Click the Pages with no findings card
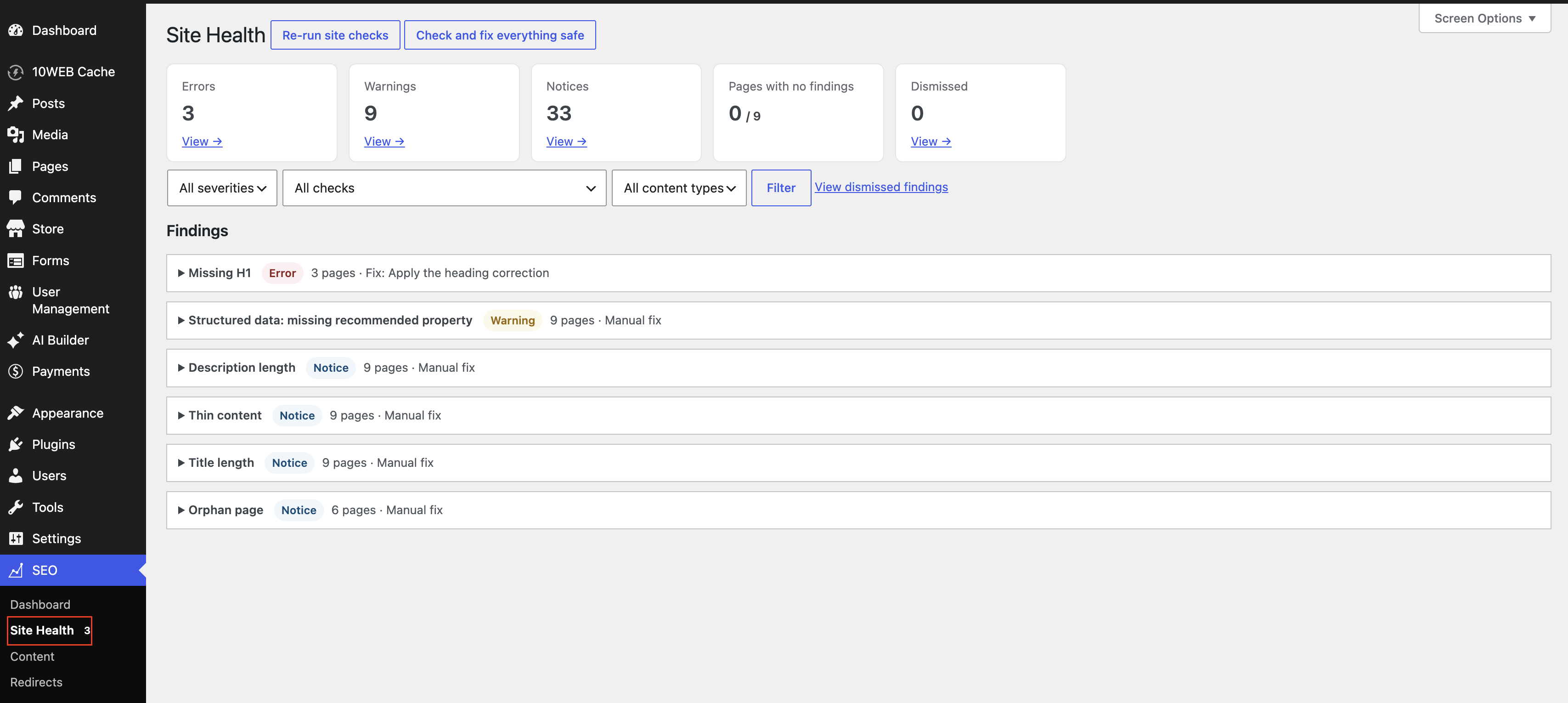Screen dimensions: 1568x703 pyautogui.click(x=798, y=113)
